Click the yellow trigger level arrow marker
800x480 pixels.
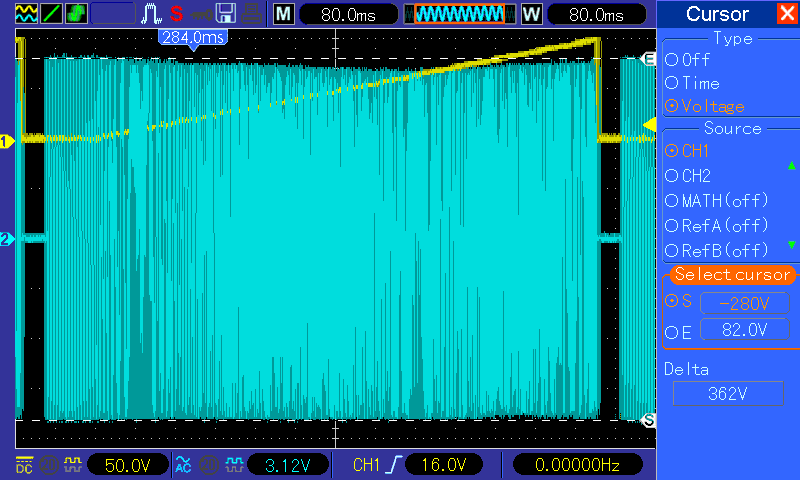[649, 125]
